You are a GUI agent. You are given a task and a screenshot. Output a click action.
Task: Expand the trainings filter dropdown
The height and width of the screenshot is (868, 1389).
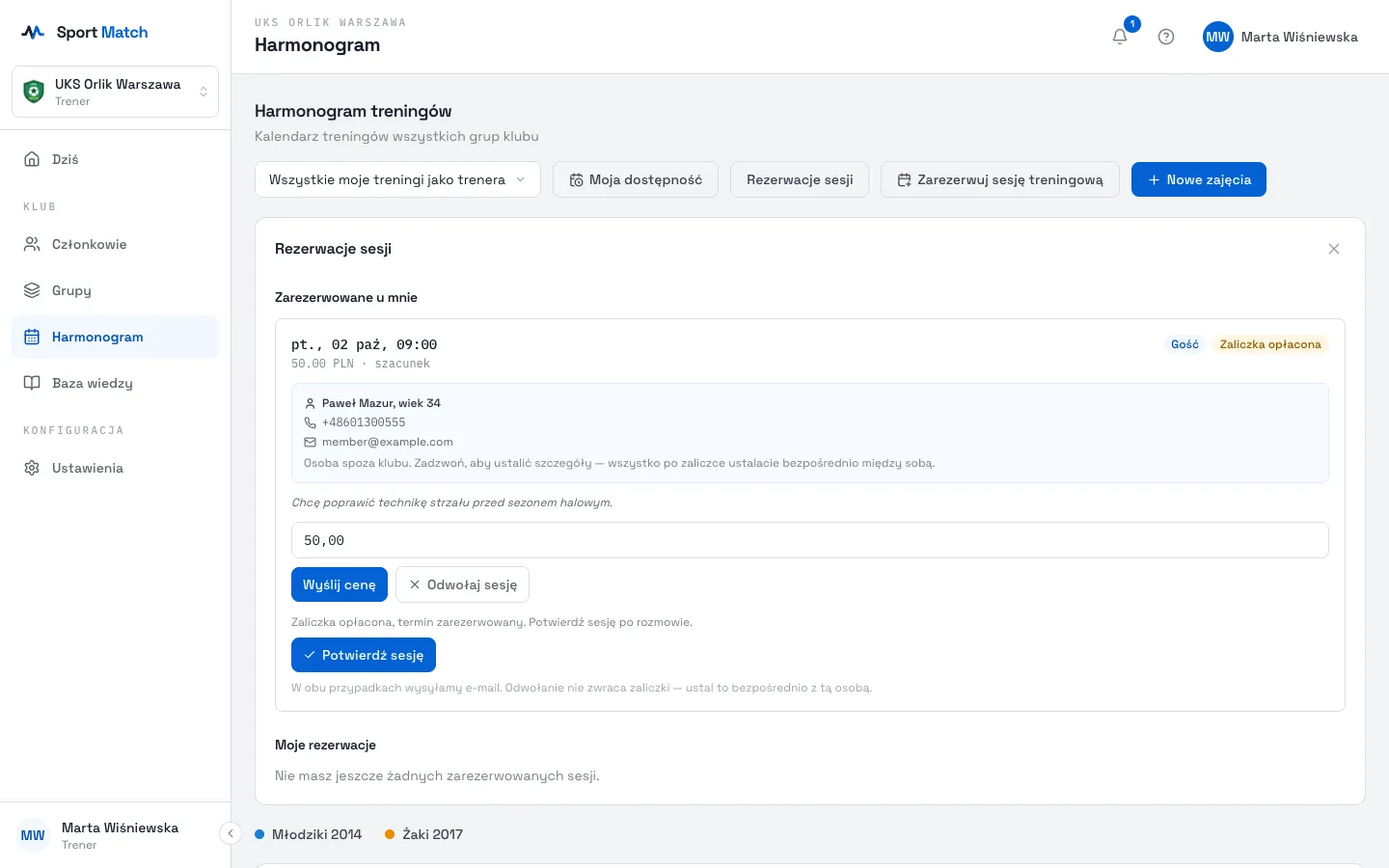pos(397,179)
